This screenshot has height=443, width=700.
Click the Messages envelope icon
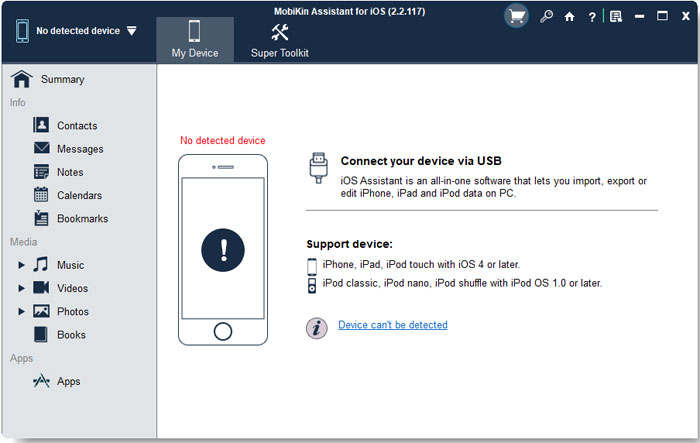[42, 147]
